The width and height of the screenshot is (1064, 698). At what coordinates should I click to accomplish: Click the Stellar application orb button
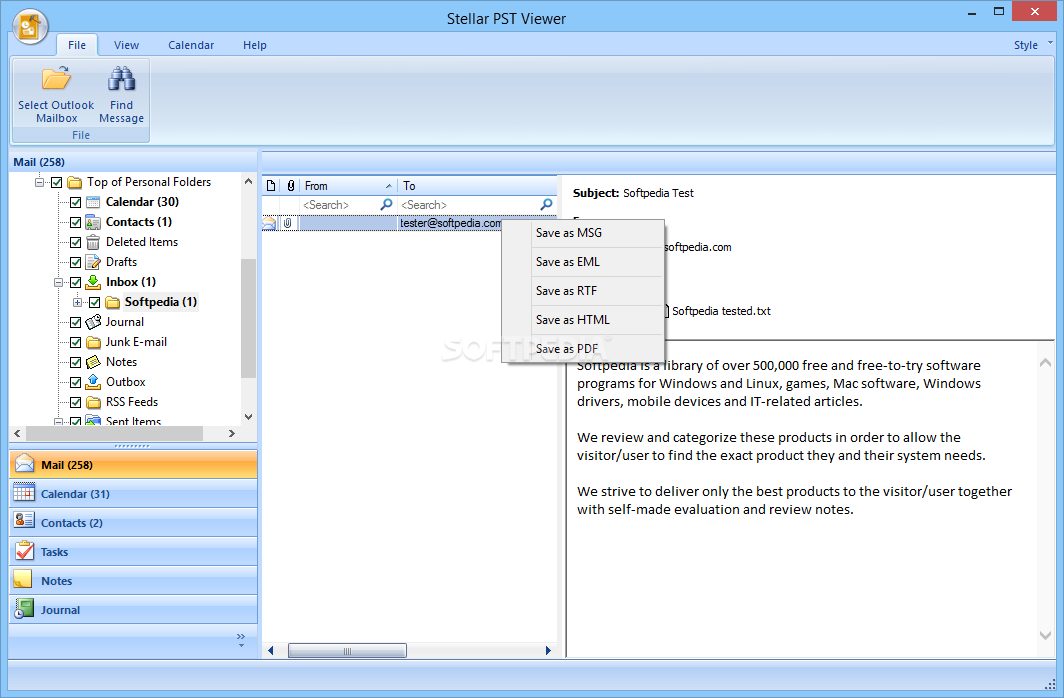point(30,27)
